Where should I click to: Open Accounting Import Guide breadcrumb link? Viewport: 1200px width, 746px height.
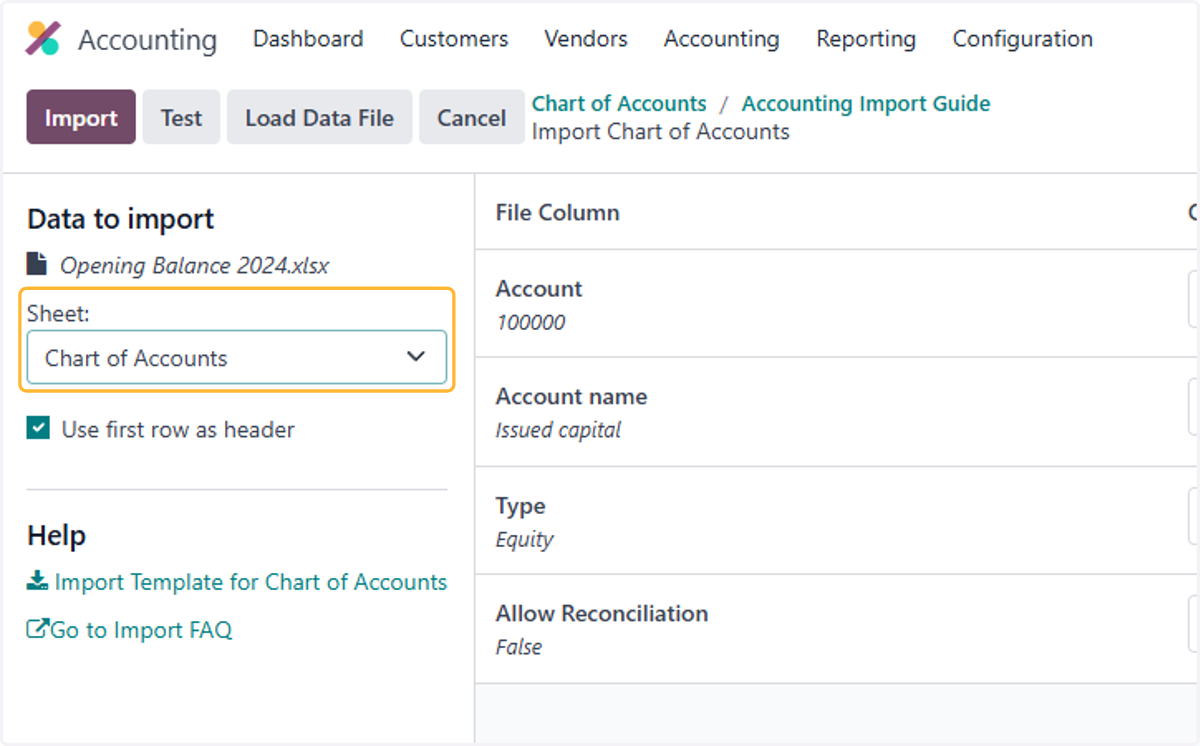pyautogui.click(x=866, y=104)
